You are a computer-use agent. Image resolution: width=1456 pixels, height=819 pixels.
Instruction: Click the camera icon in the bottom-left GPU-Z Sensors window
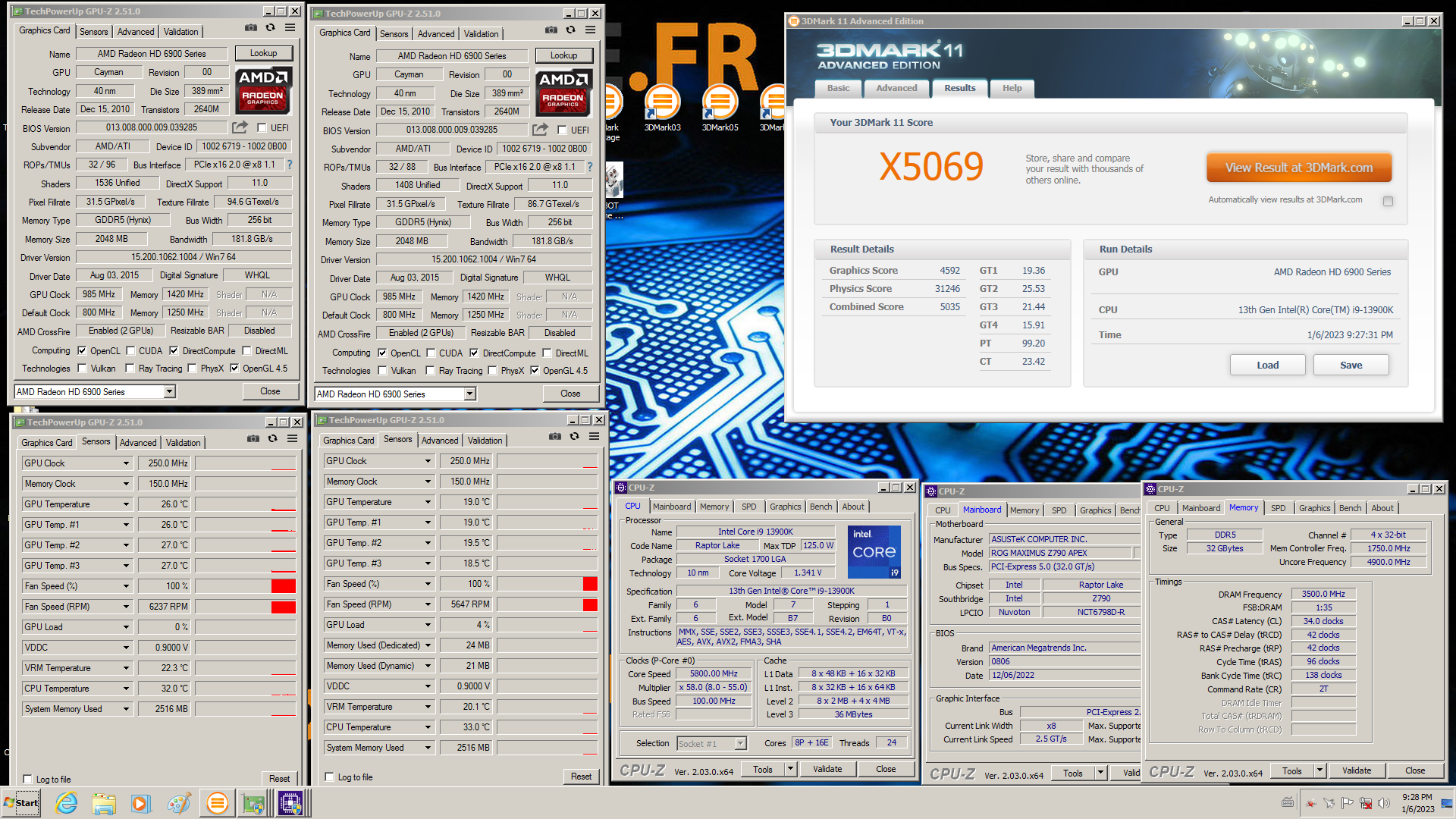tap(253, 439)
